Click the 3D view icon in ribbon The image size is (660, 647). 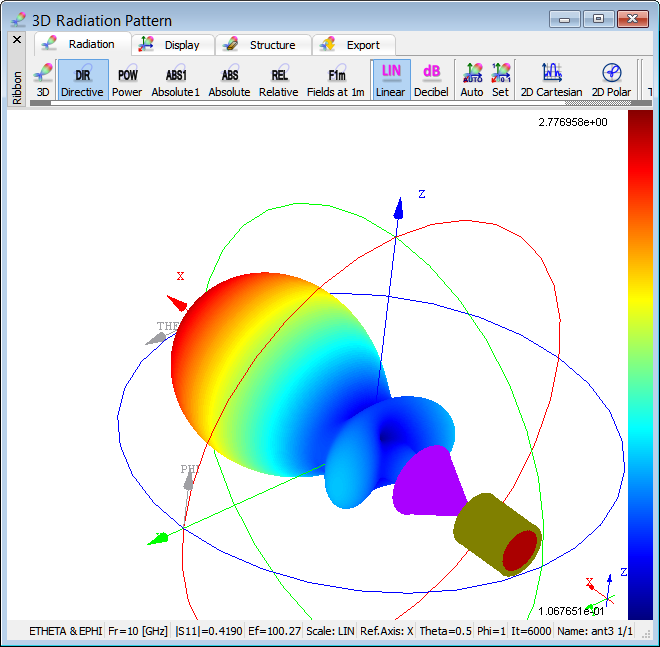[43, 80]
